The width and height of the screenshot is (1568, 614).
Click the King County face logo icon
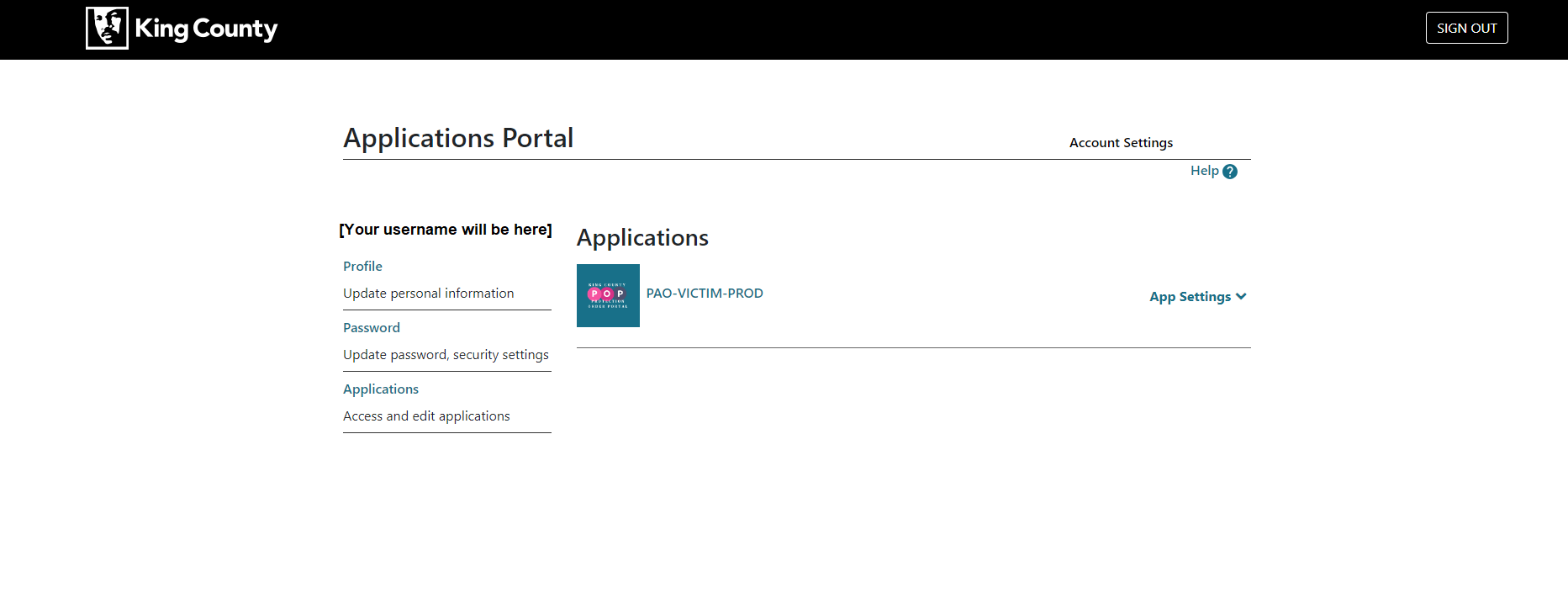coord(107,29)
